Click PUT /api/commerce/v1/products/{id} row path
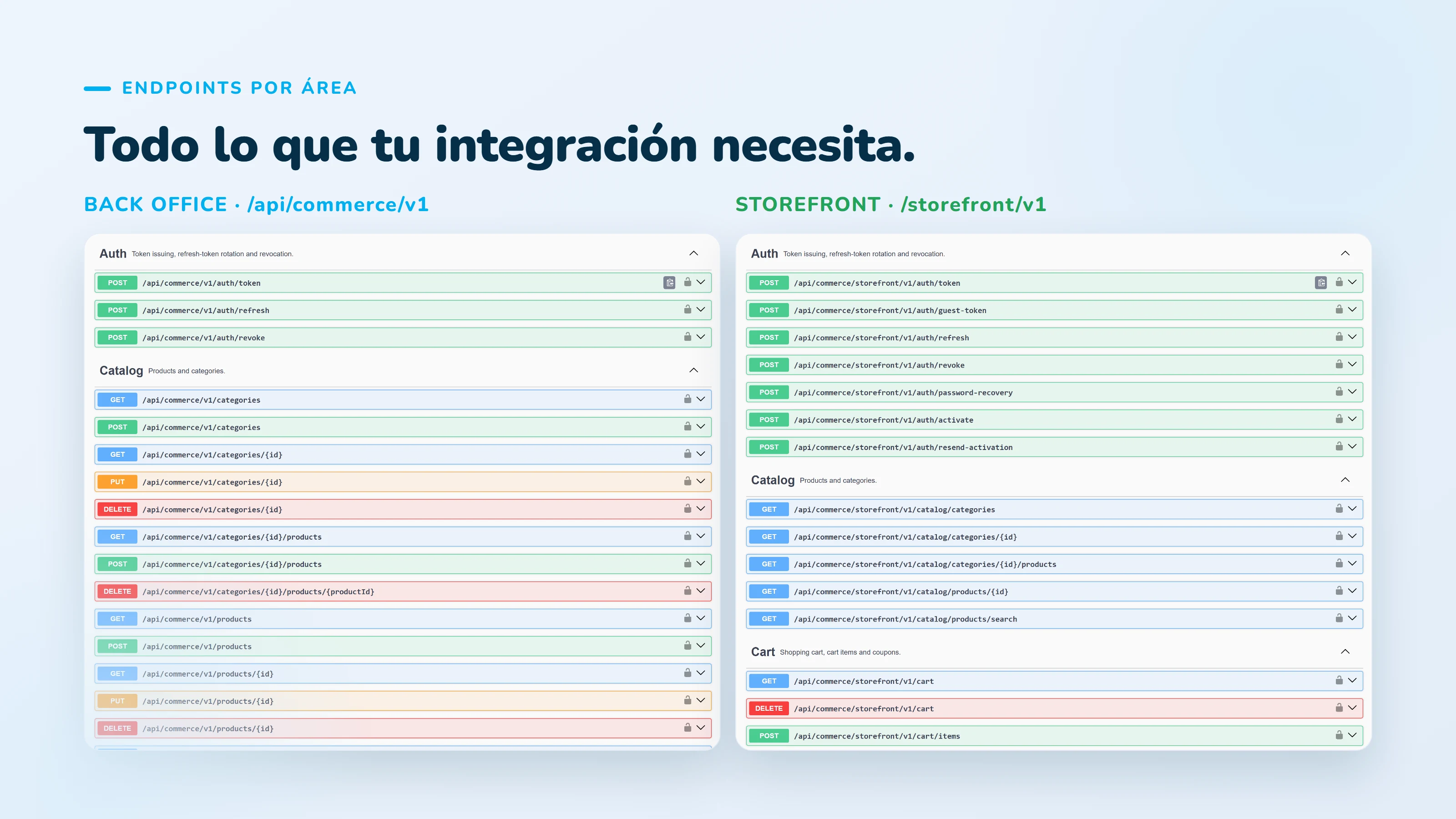The height and width of the screenshot is (819, 1456). click(x=208, y=702)
